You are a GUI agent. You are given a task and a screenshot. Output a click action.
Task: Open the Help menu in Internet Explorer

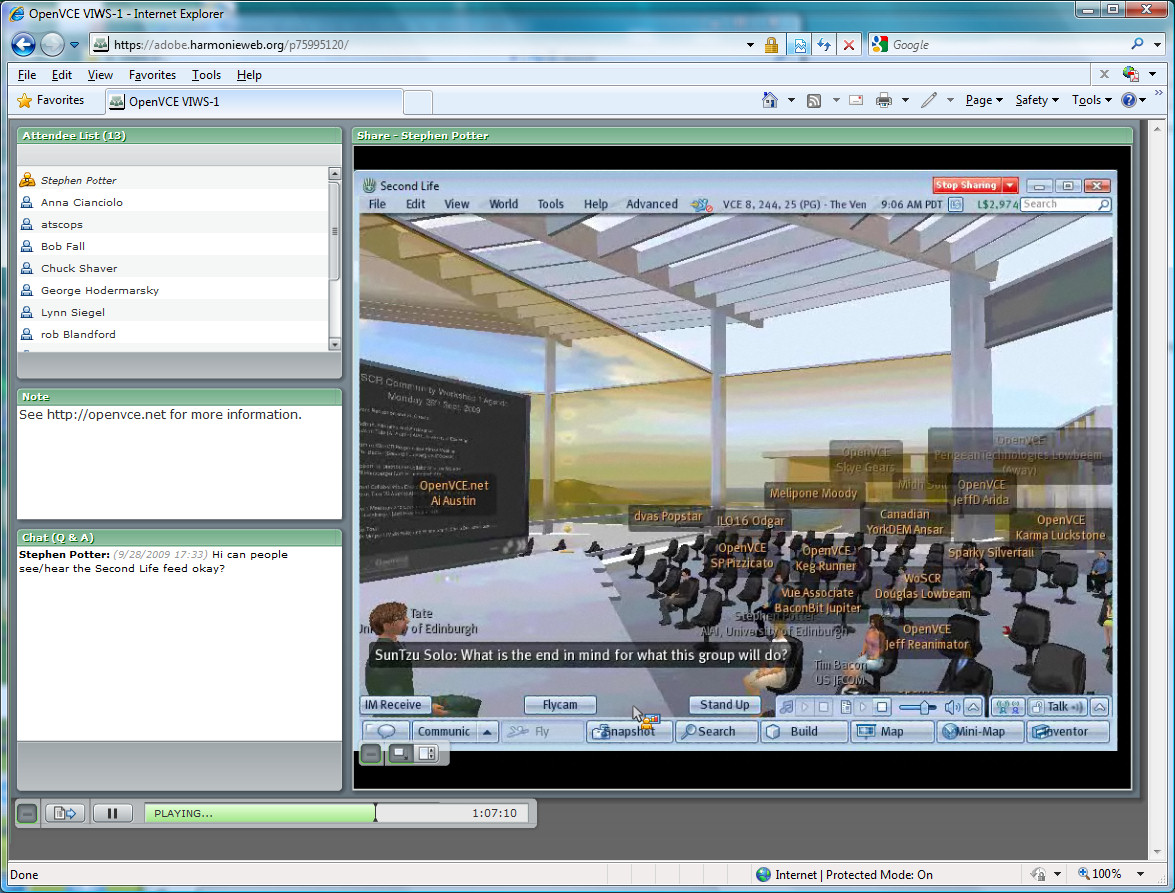[x=249, y=74]
